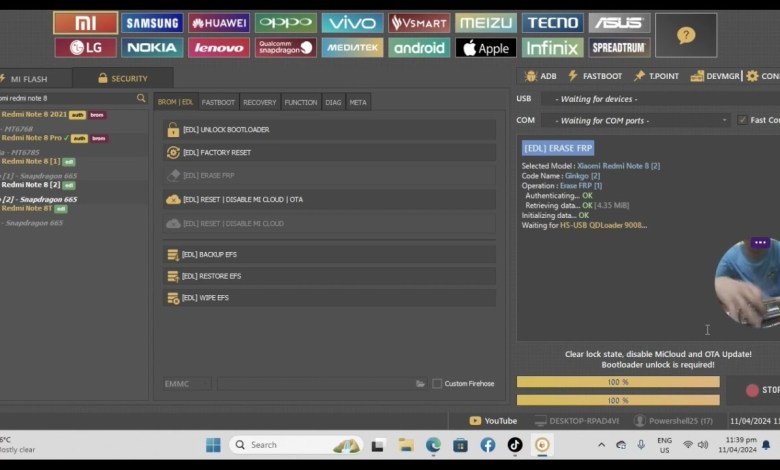The width and height of the screenshot is (780, 470).
Task: Click the search magnifier in model search box
Action: [x=141, y=98]
